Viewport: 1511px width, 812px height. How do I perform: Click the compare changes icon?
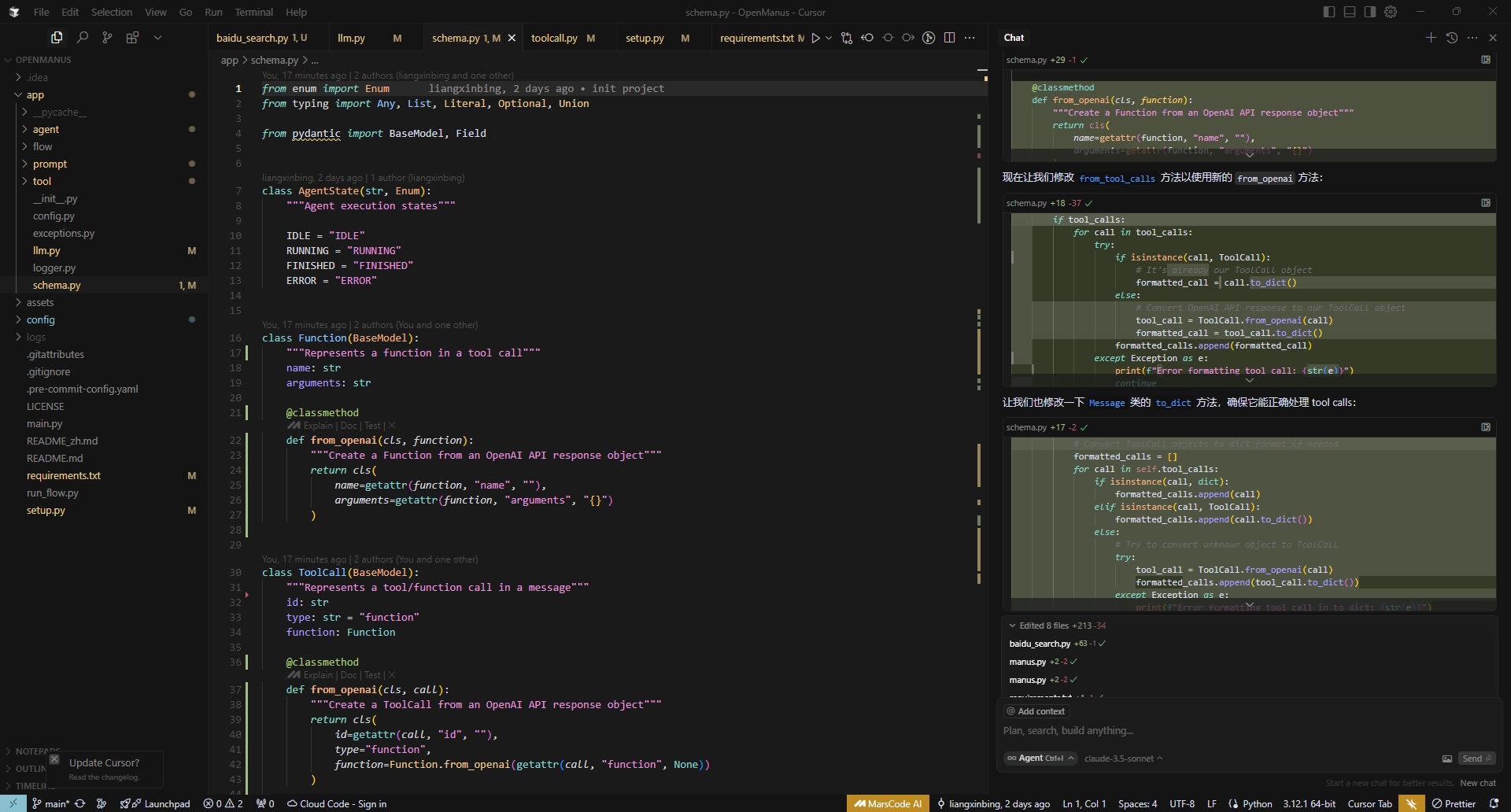(847, 38)
